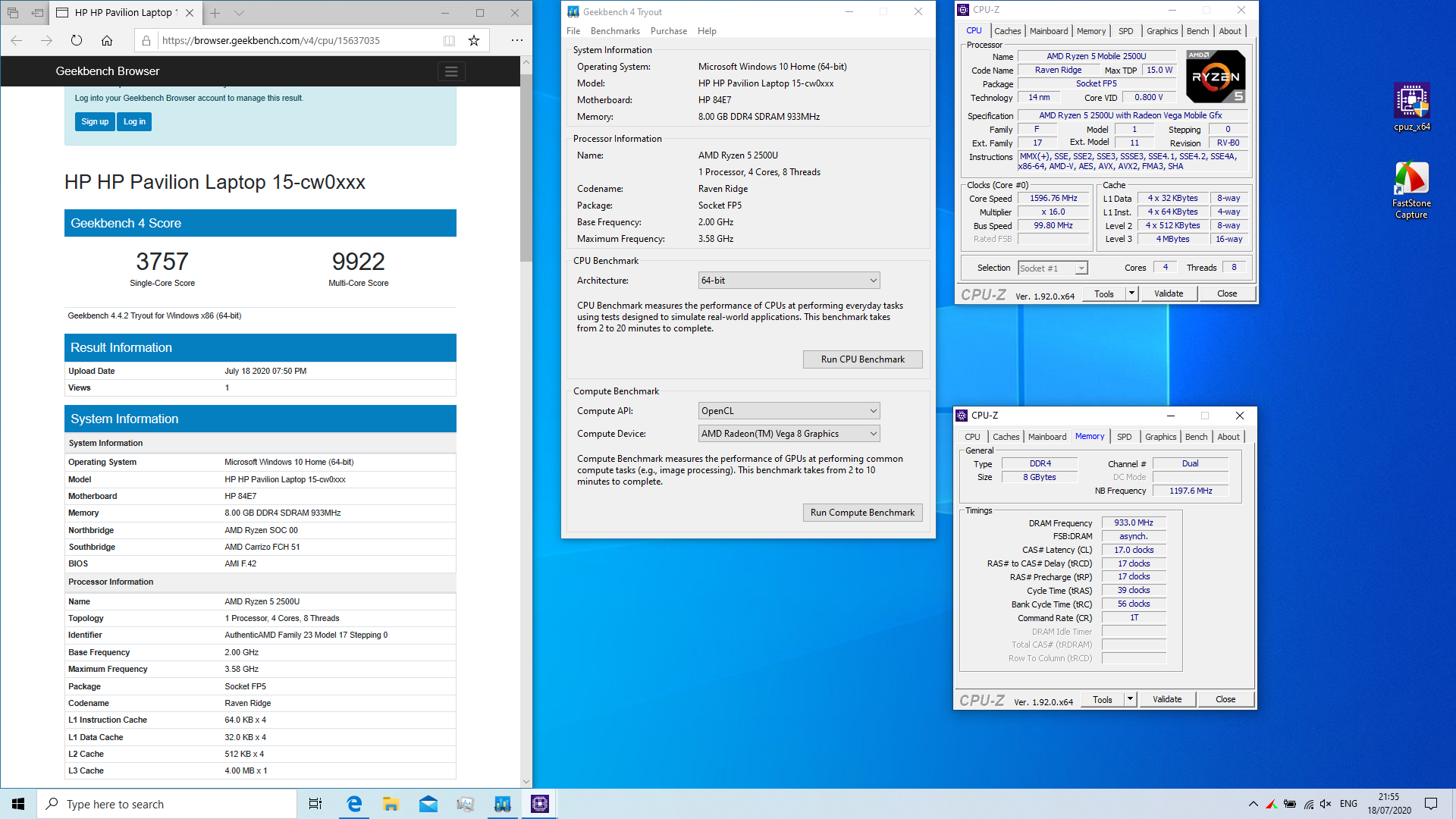Click the Log in button
Viewport: 1456px width, 819px height.
pos(134,121)
